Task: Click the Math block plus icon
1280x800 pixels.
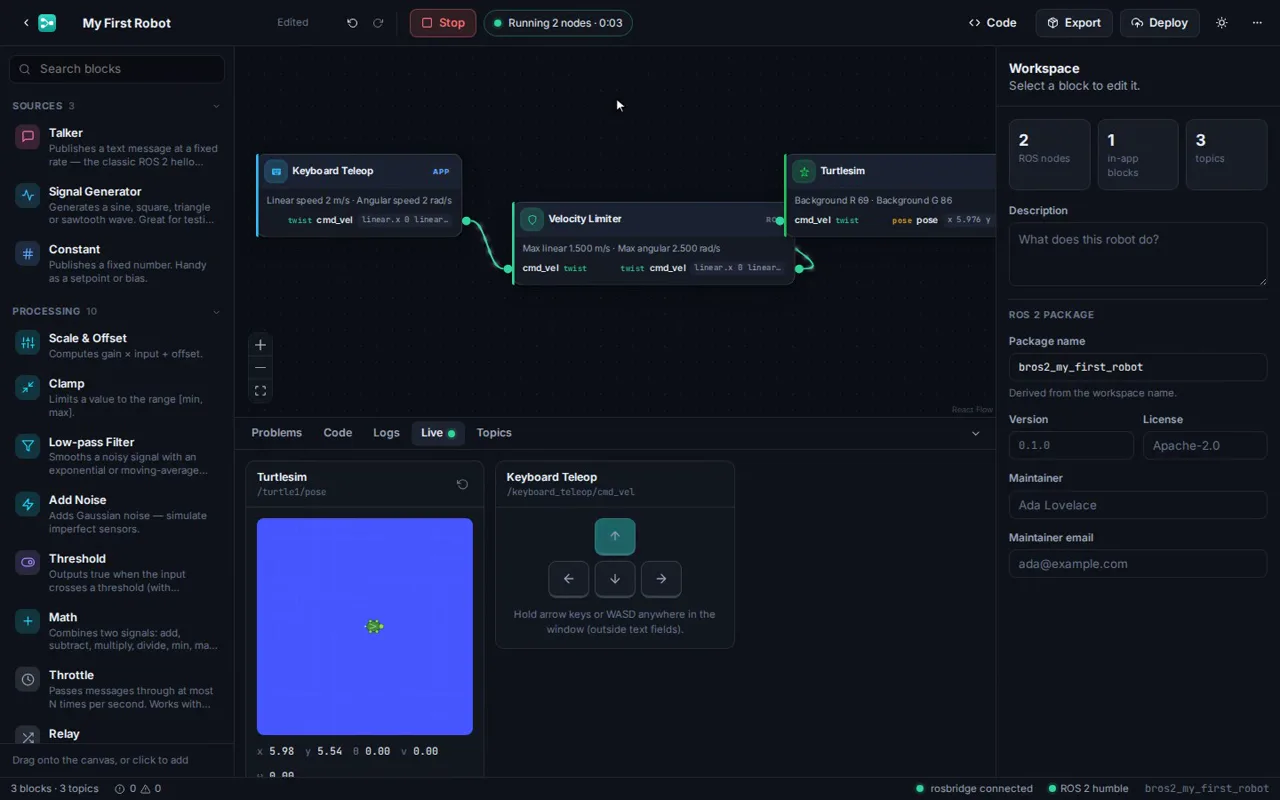Action: pyautogui.click(x=28, y=621)
